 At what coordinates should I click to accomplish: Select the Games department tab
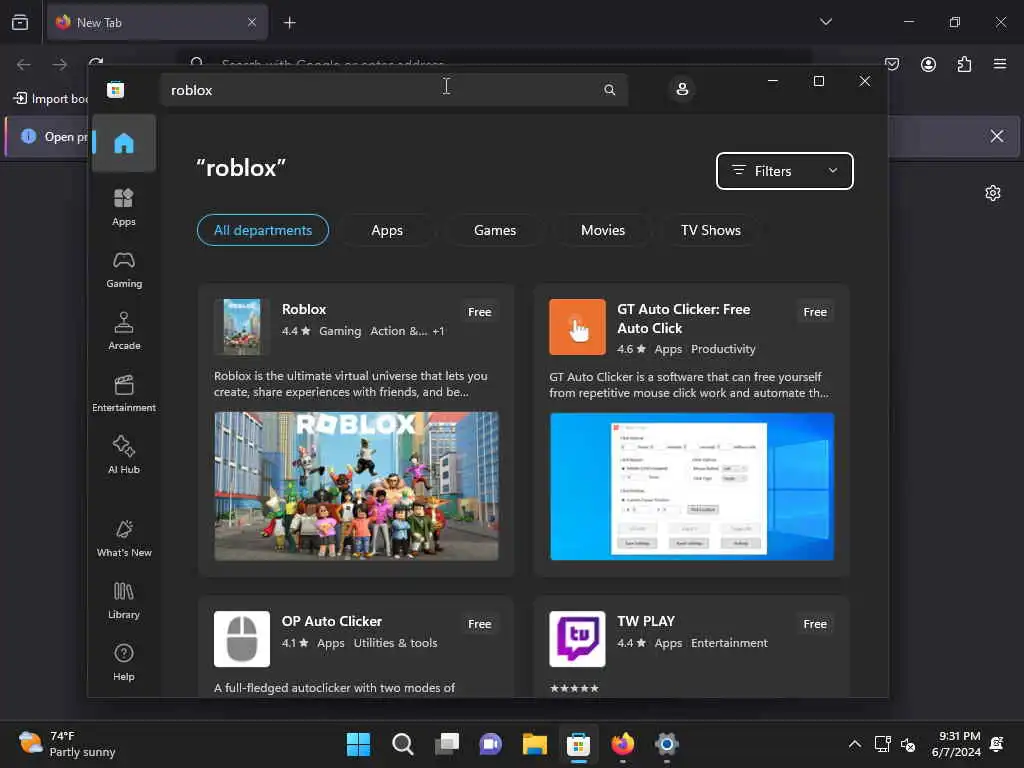point(494,231)
